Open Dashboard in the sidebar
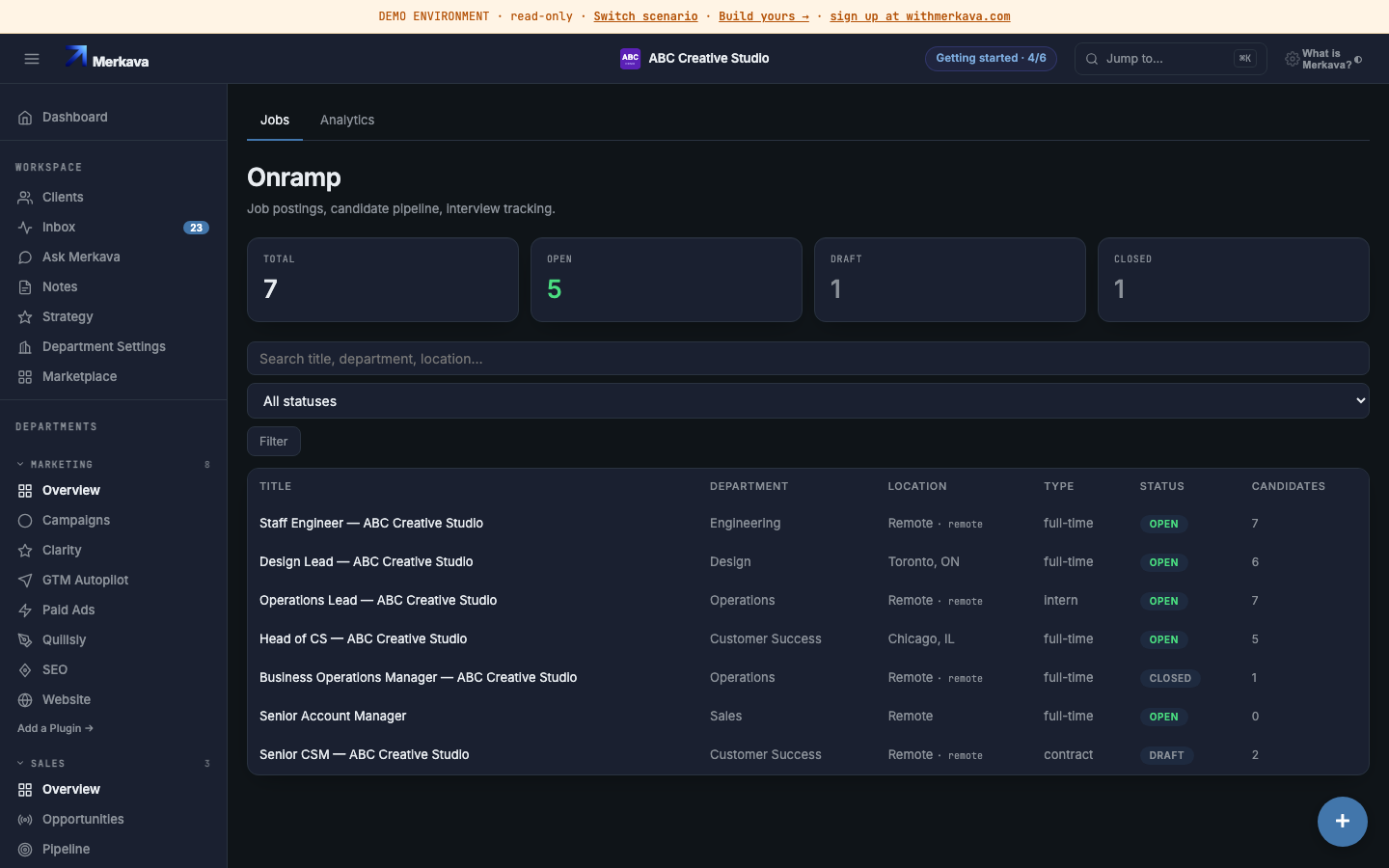Viewport: 1389px width, 868px height. 113,118
